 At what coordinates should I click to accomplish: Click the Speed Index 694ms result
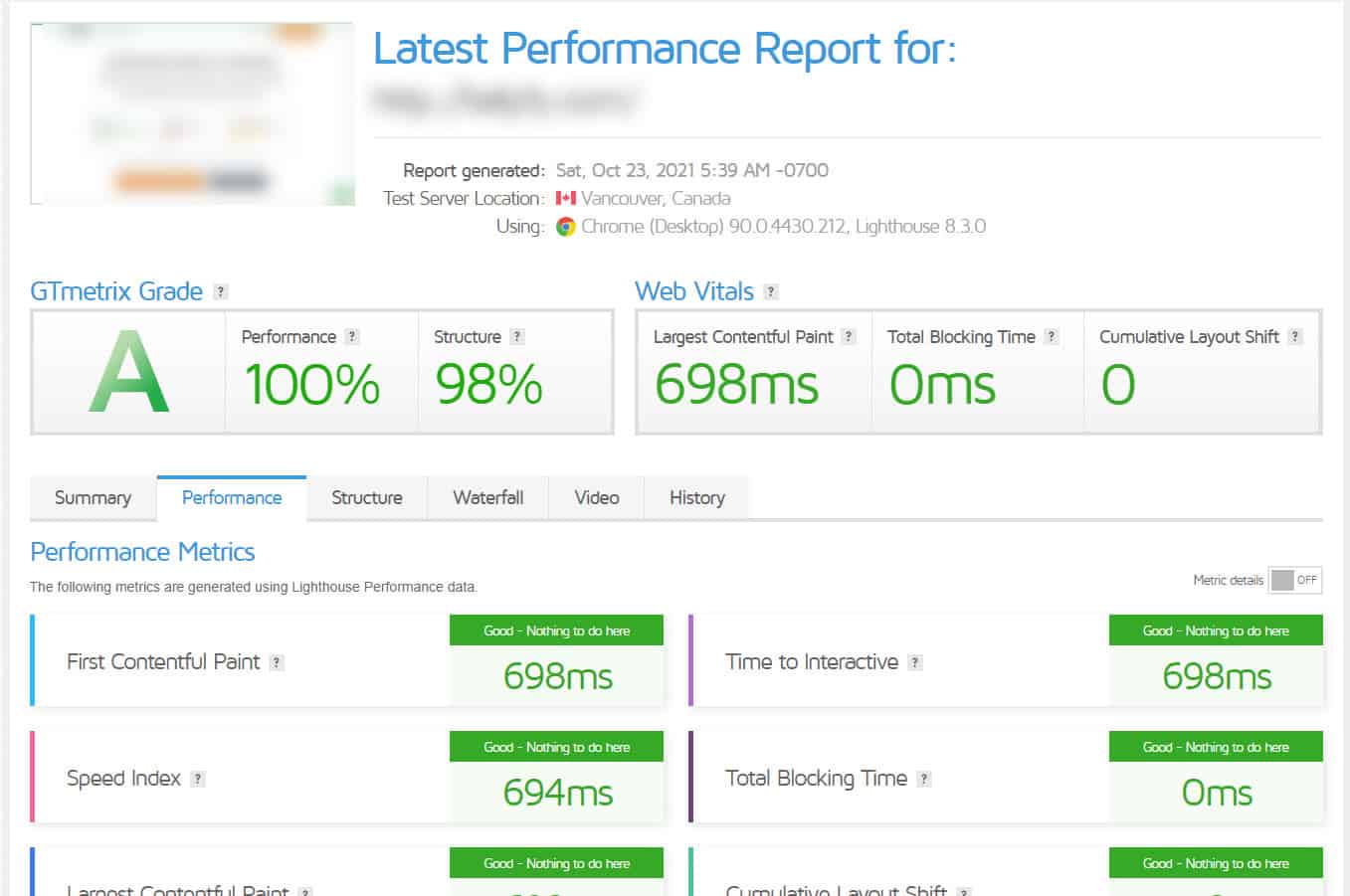[557, 793]
